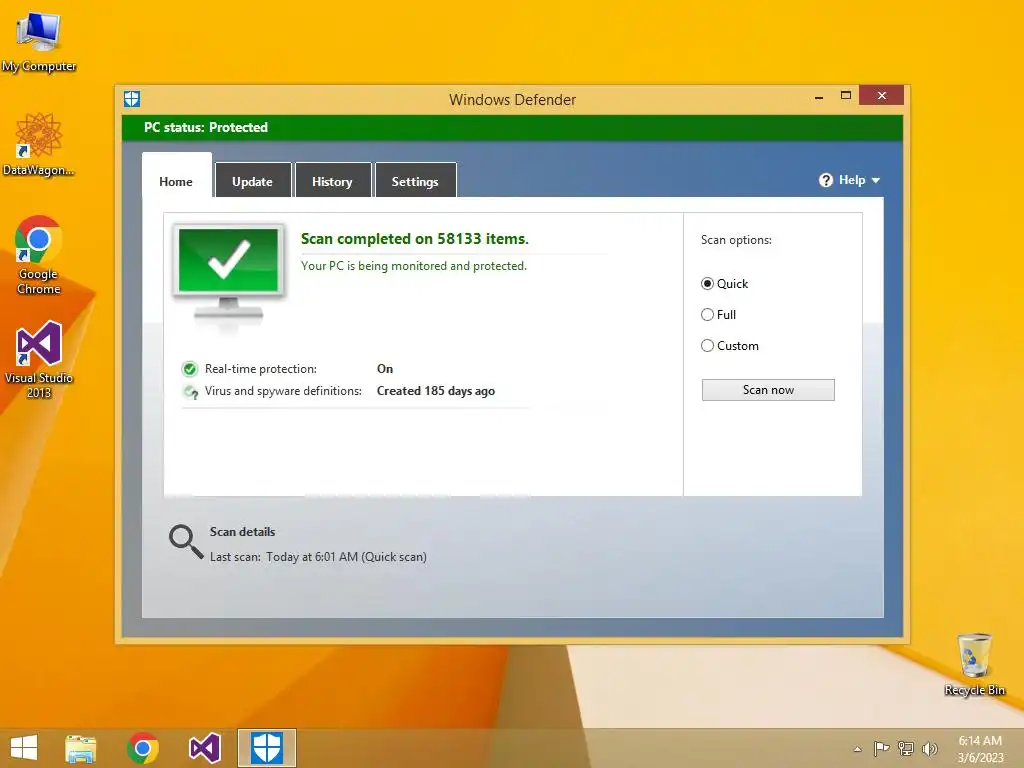This screenshot has height=768, width=1024.
Task: Open Visual Studio 2013 desktop shortcut
Action: pos(39,359)
